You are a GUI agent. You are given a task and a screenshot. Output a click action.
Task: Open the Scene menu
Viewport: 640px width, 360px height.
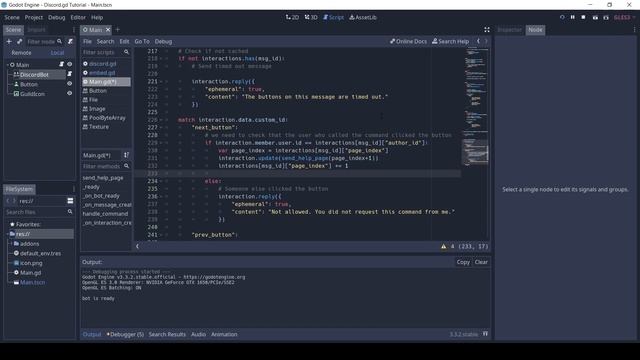coord(12,17)
